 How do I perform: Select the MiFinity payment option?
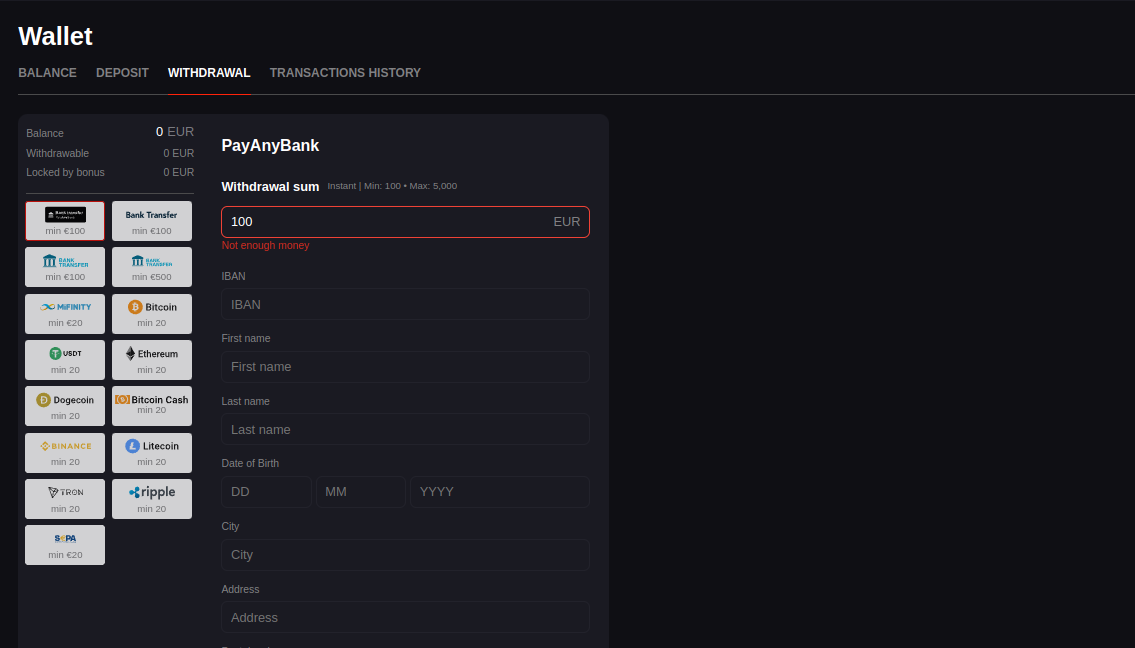[65, 313]
